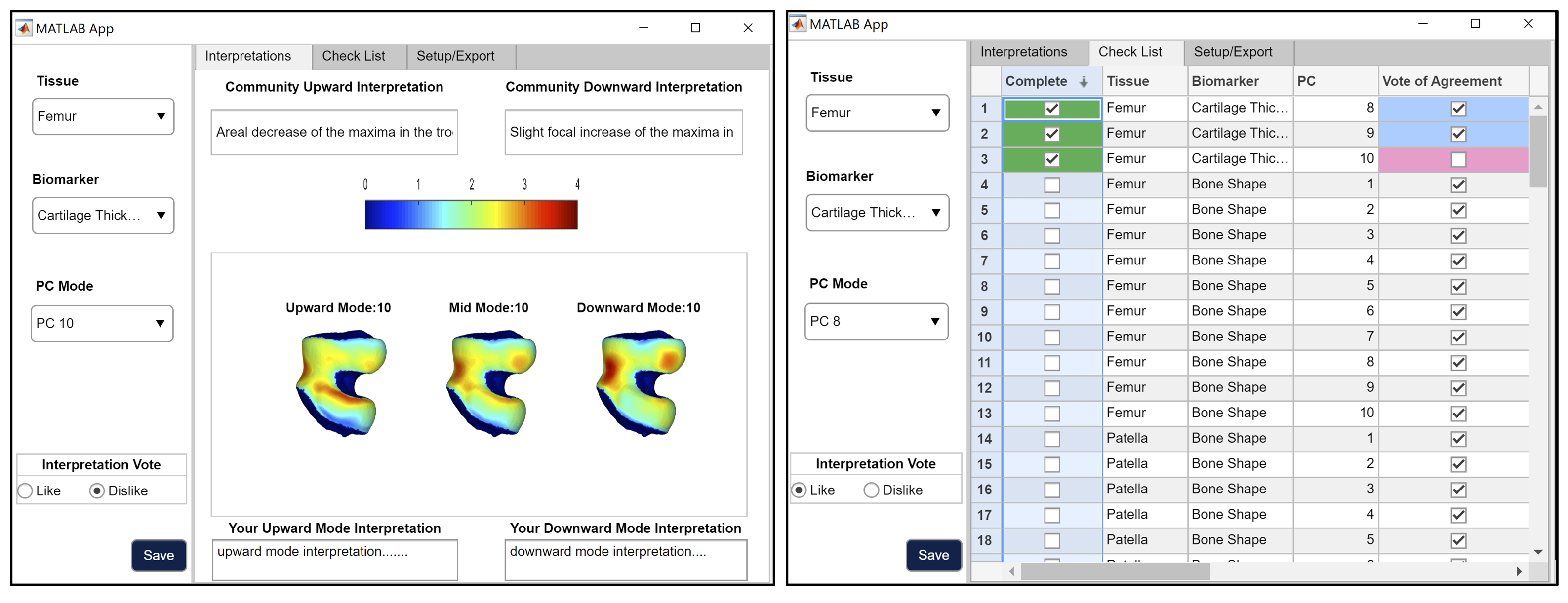
Task: Click MATLAB logo icon in right window
Action: pos(798,24)
